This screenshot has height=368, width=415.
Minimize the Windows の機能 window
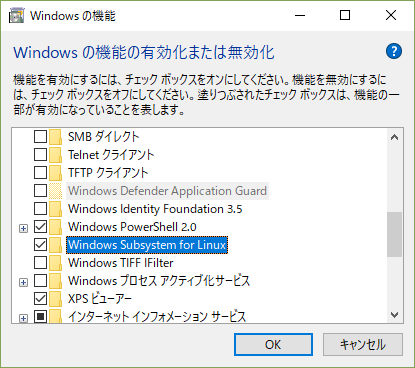pyautogui.click(x=300, y=15)
